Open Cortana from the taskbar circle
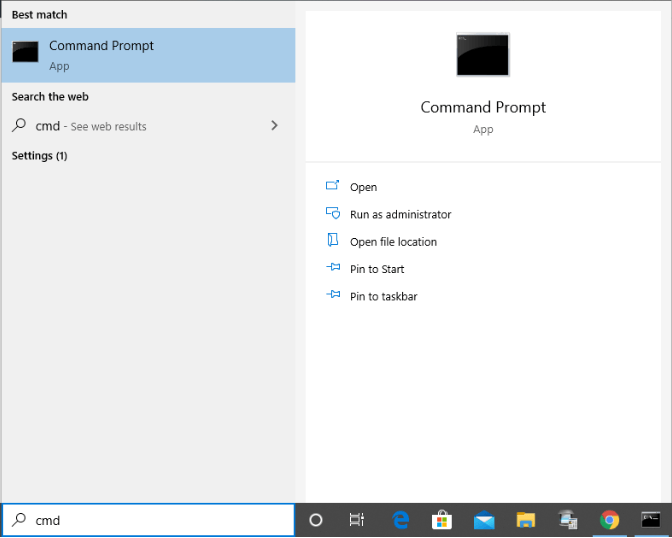The width and height of the screenshot is (672, 538). 316,520
